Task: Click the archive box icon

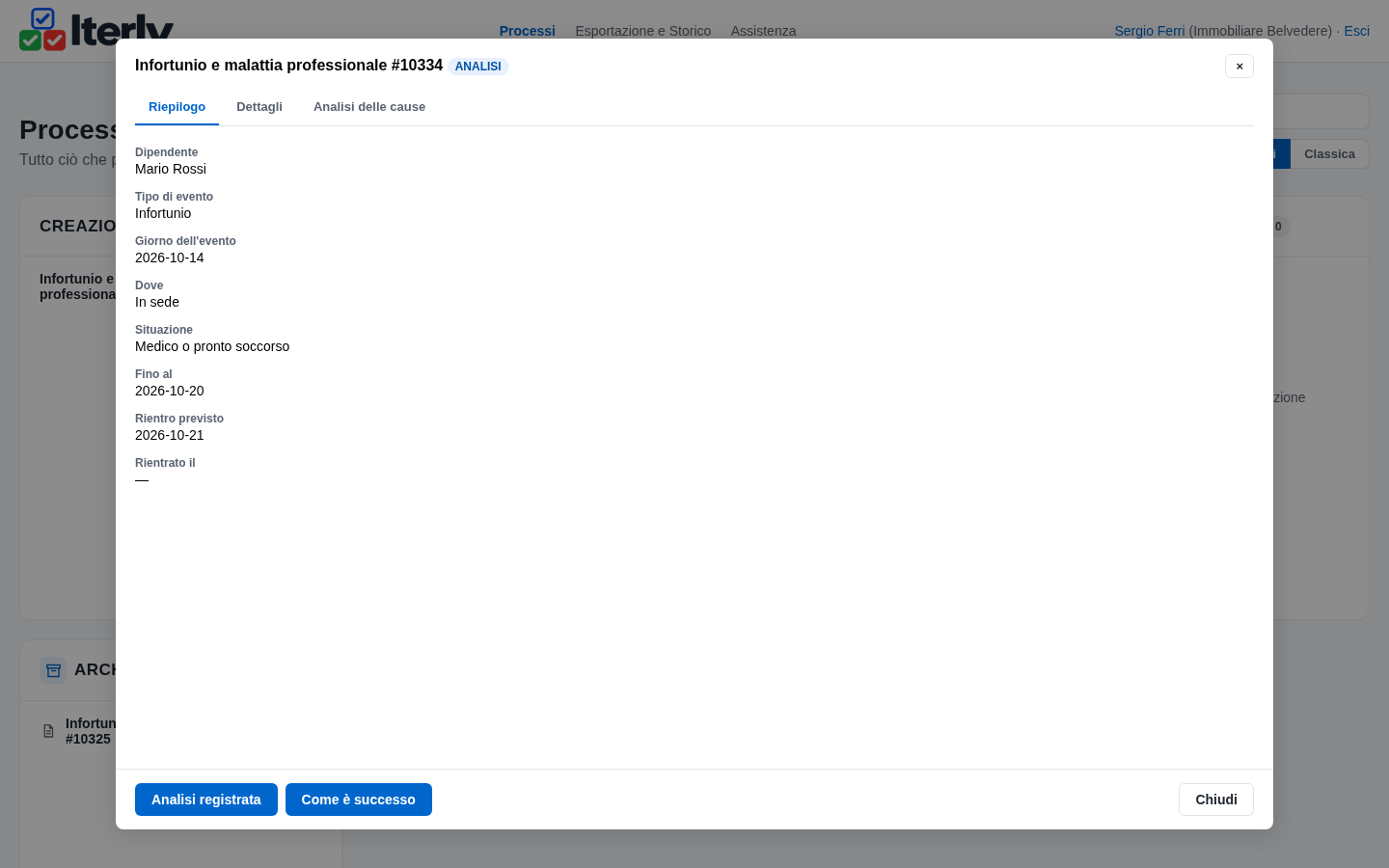Action: point(53,670)
